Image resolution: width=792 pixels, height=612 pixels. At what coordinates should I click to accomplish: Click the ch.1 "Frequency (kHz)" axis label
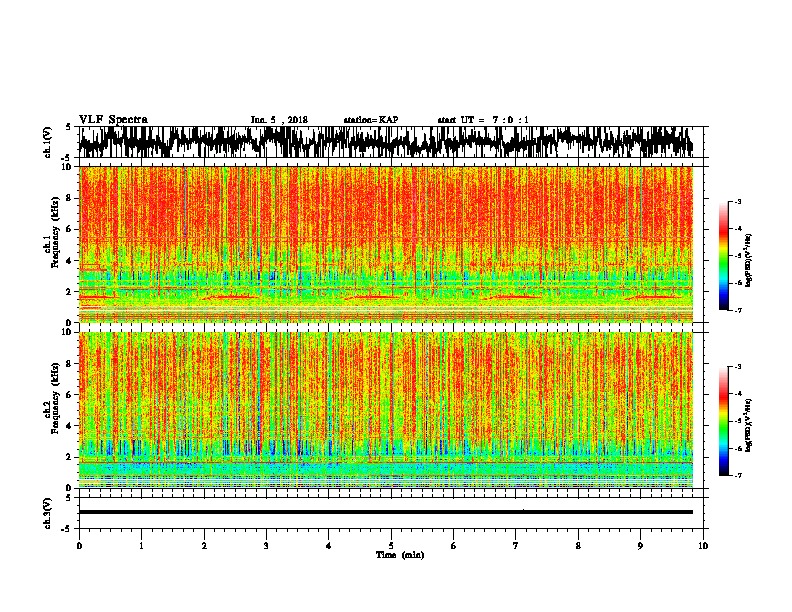56,232
